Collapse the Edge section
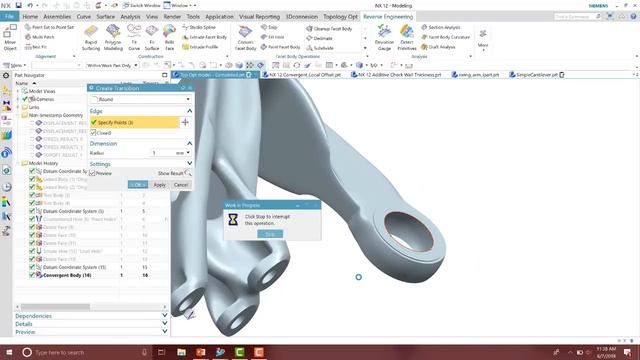Image resolution: width=640 pixels, height=360 pixels. [189, 111]
